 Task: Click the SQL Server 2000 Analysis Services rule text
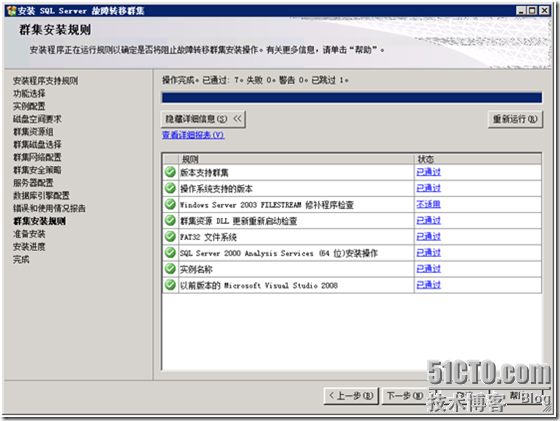point(279,254)
